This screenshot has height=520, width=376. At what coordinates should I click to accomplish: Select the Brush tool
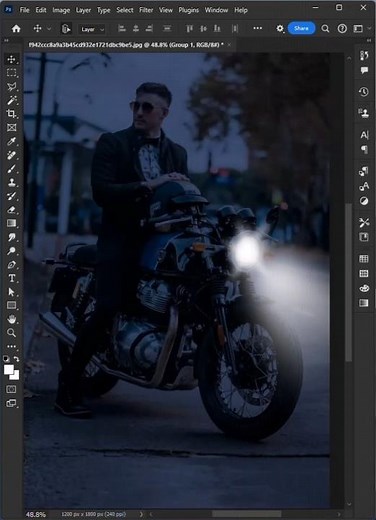[11, 169]
